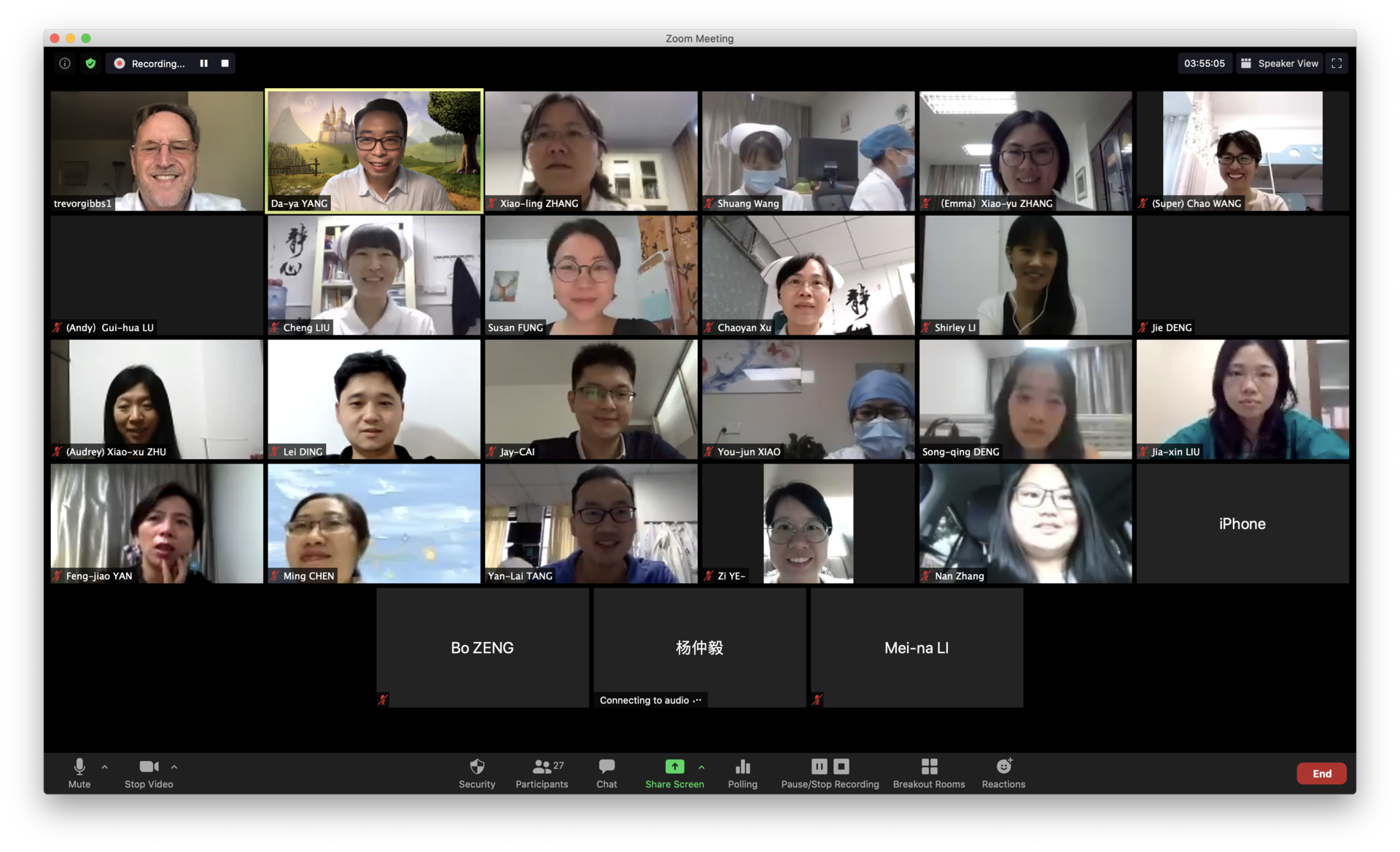Start Share Screen
The image size is (1400, 852).
(x=674, y=773)
